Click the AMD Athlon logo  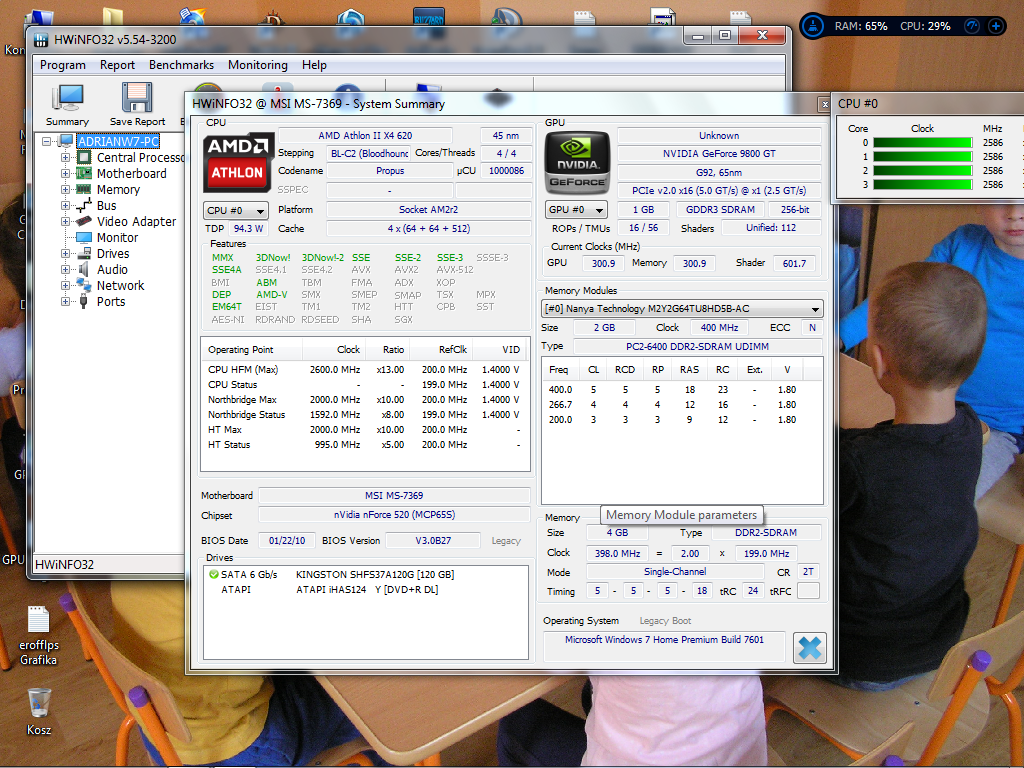pyautogui.click(x=238, y=163)
